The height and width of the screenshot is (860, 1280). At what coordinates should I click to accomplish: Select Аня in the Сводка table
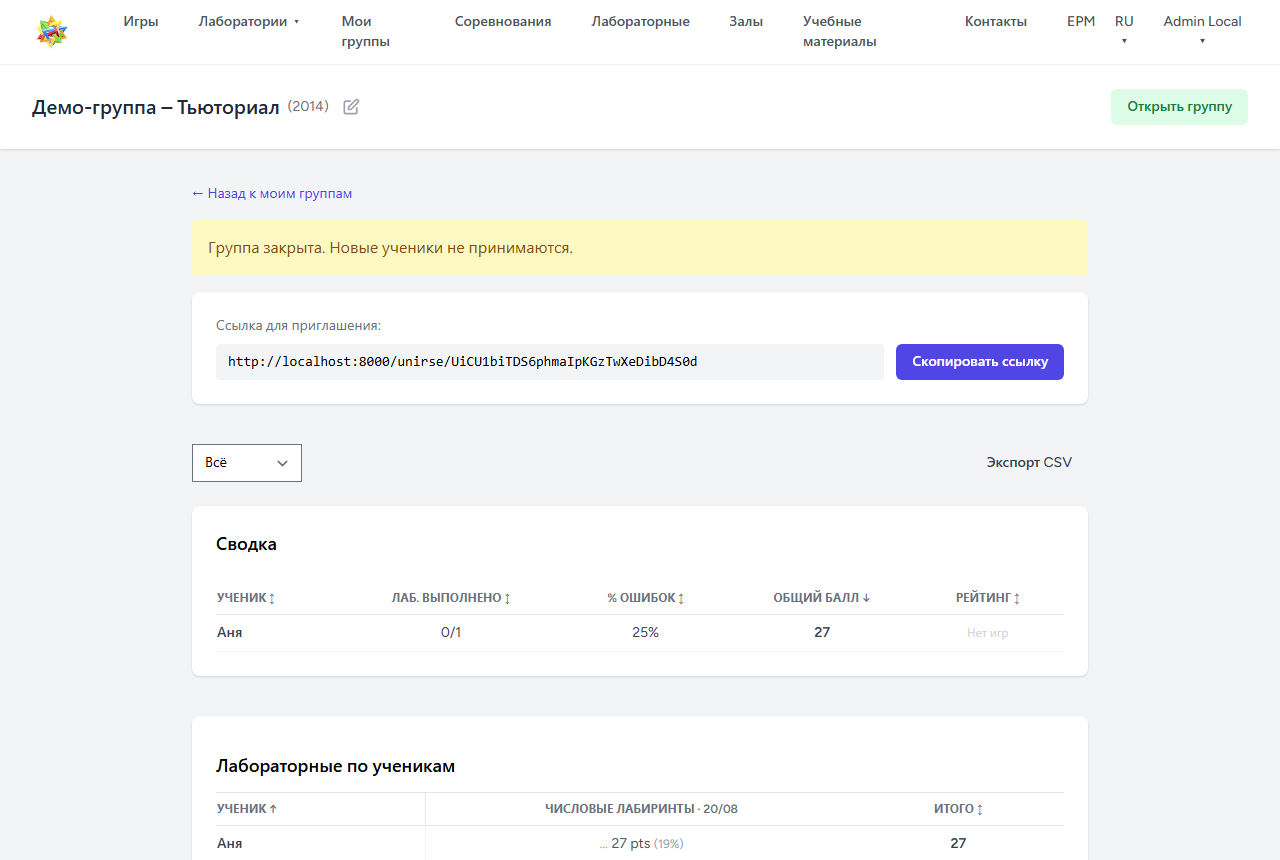(x=230, y=633)
